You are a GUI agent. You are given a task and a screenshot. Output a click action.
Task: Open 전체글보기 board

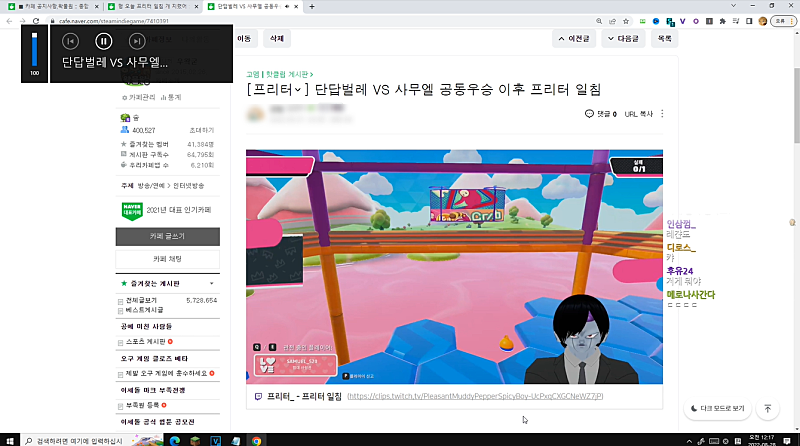click(x=141, y=300)
